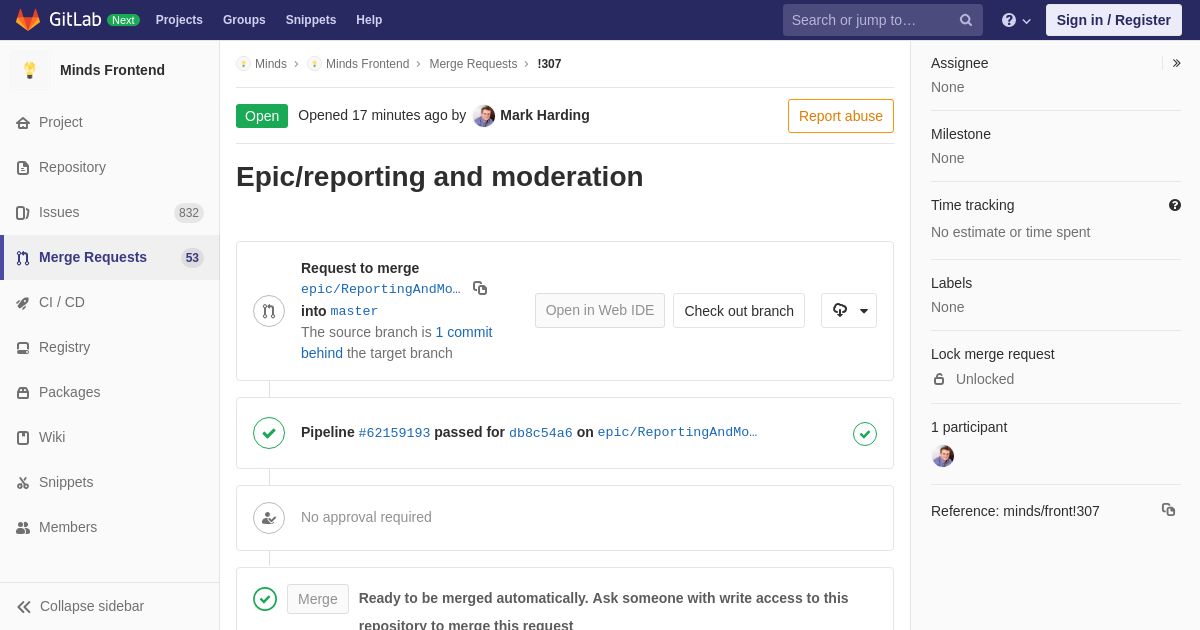Click the participant avatar in right sidebar
The image size is (1200, 630).
(943, 456)
